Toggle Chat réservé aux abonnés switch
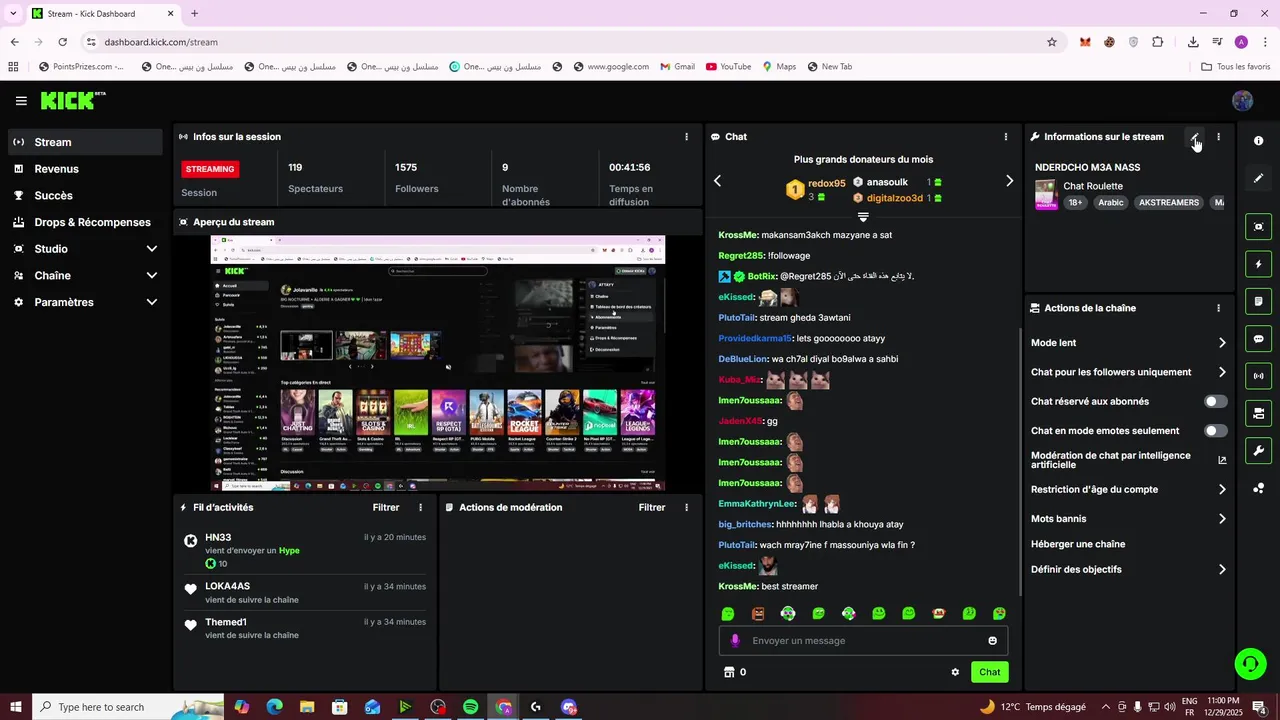 [1216, 401]
